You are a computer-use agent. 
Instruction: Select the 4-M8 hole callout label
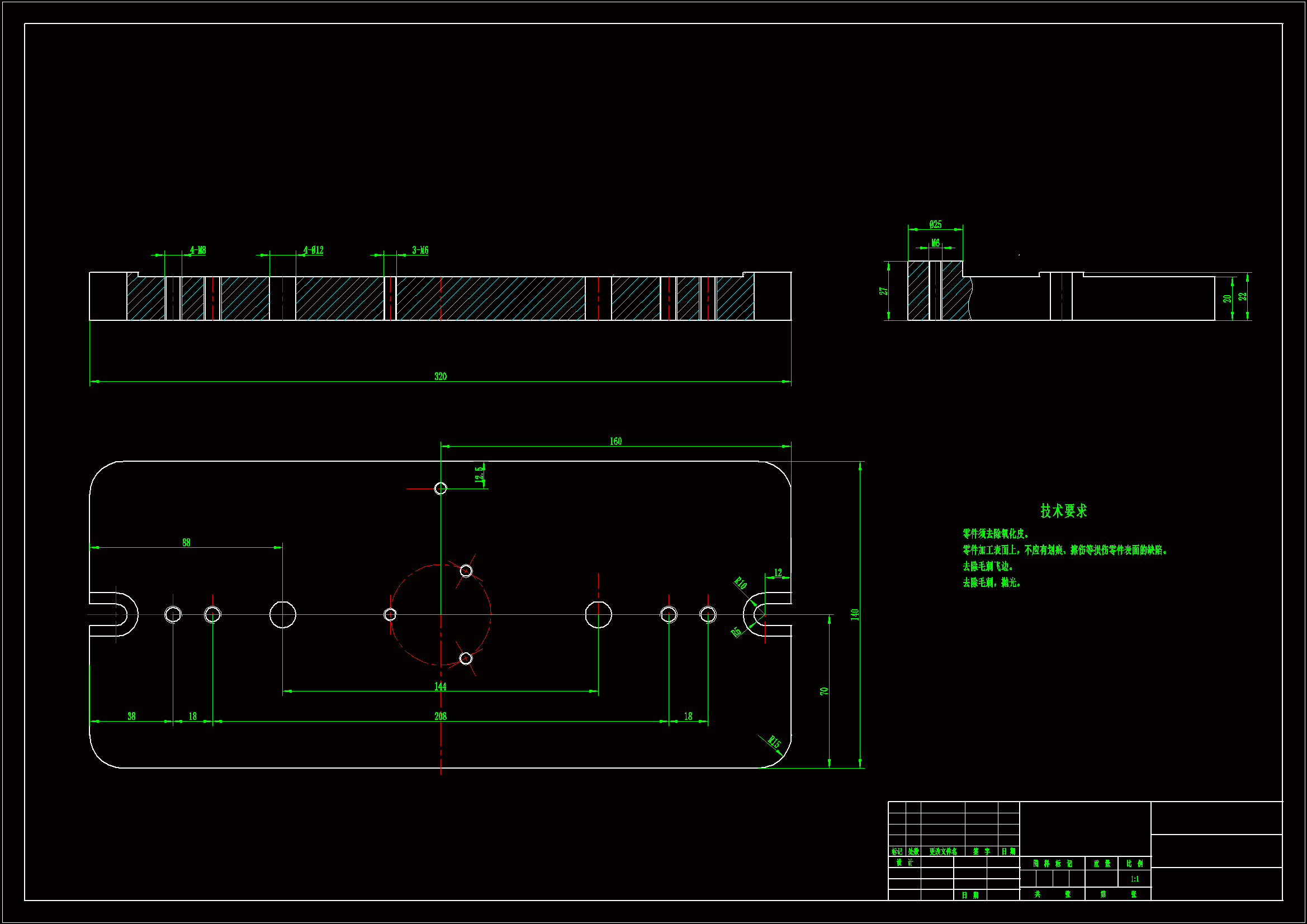point(197,250)
